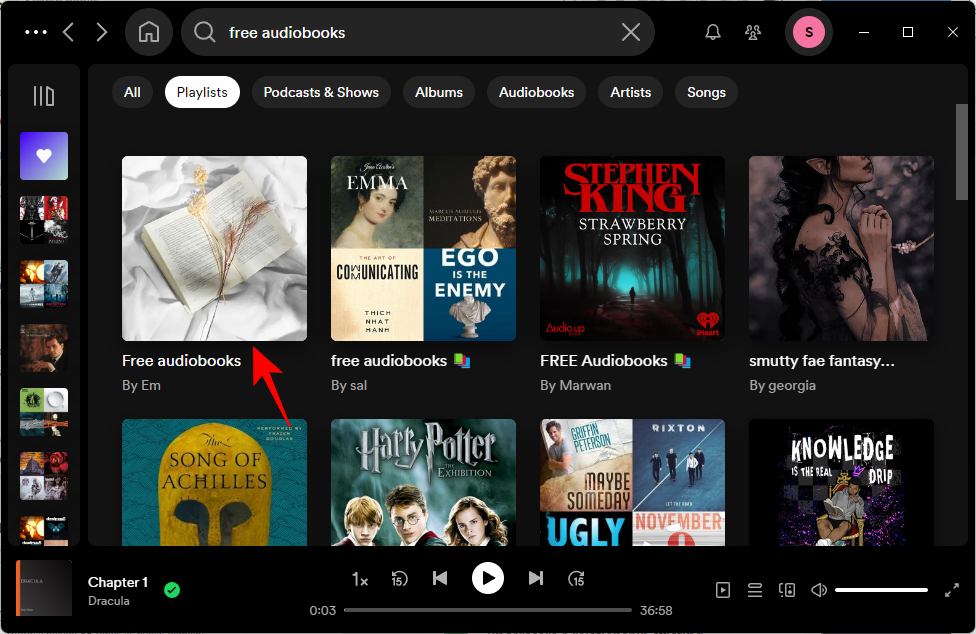Screen dimensions: 976x634
Task: Select the Podcasts & Shows filter
Action: coord(321,92)
